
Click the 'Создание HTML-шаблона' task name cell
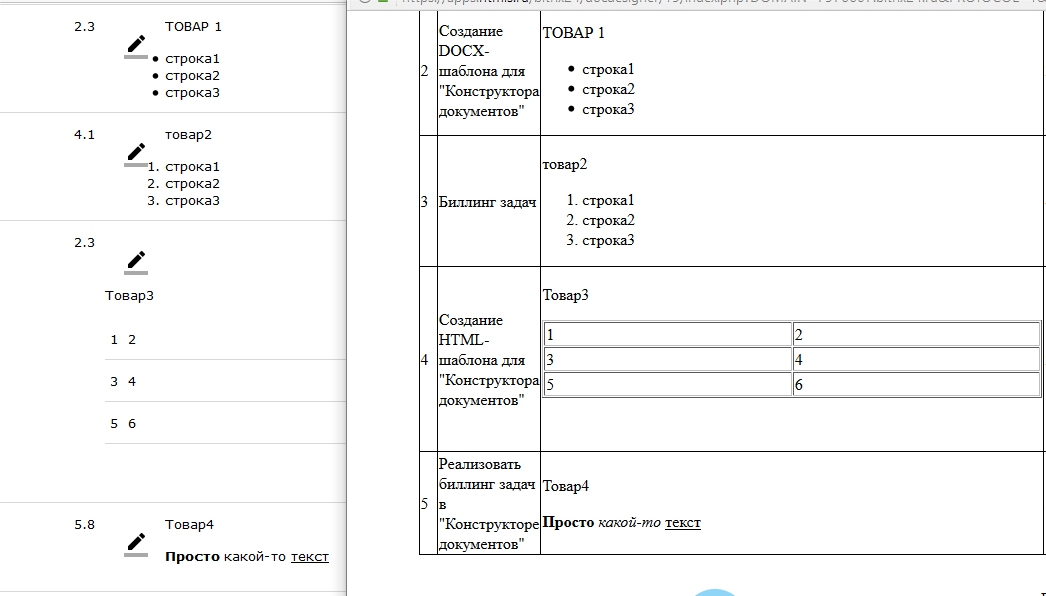(x=488, y=360)
